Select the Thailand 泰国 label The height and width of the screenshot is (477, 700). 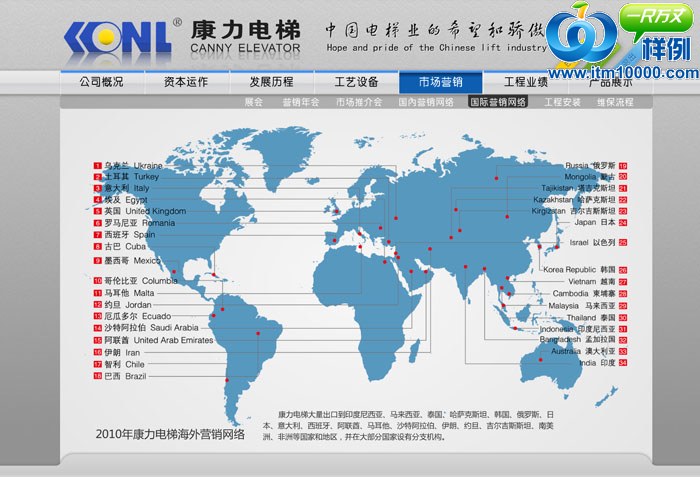591,318
